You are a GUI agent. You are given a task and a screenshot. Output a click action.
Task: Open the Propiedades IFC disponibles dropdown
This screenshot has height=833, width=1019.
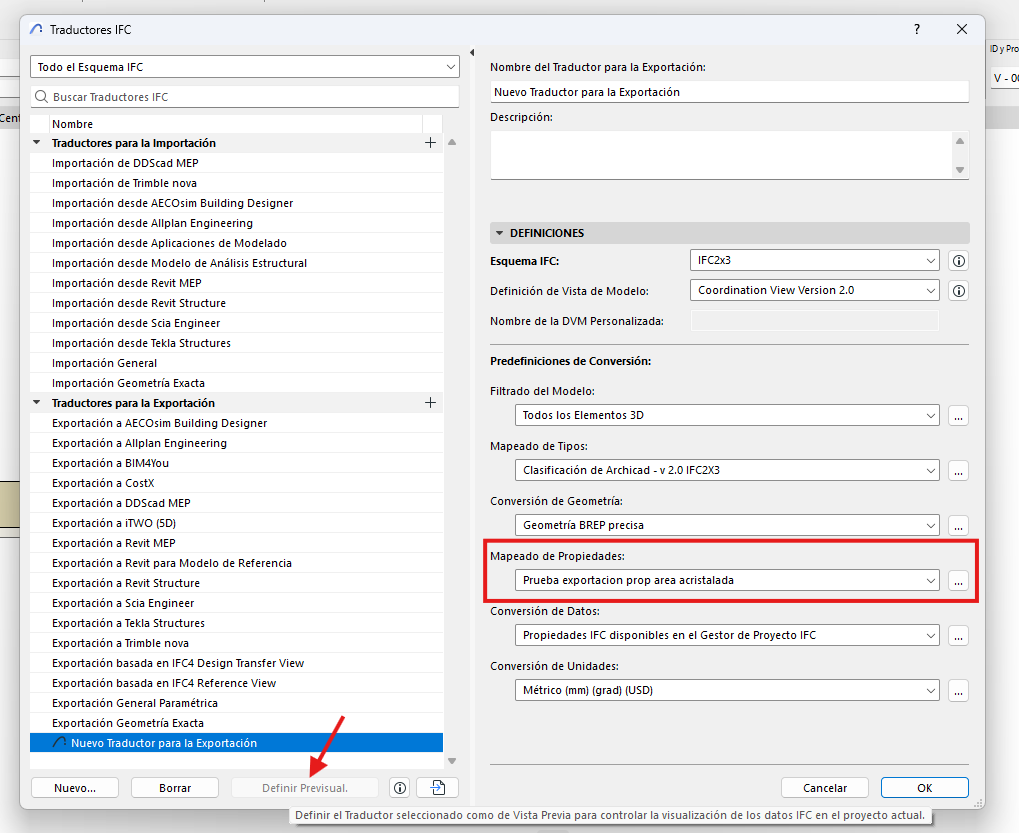tap(727, 635)
